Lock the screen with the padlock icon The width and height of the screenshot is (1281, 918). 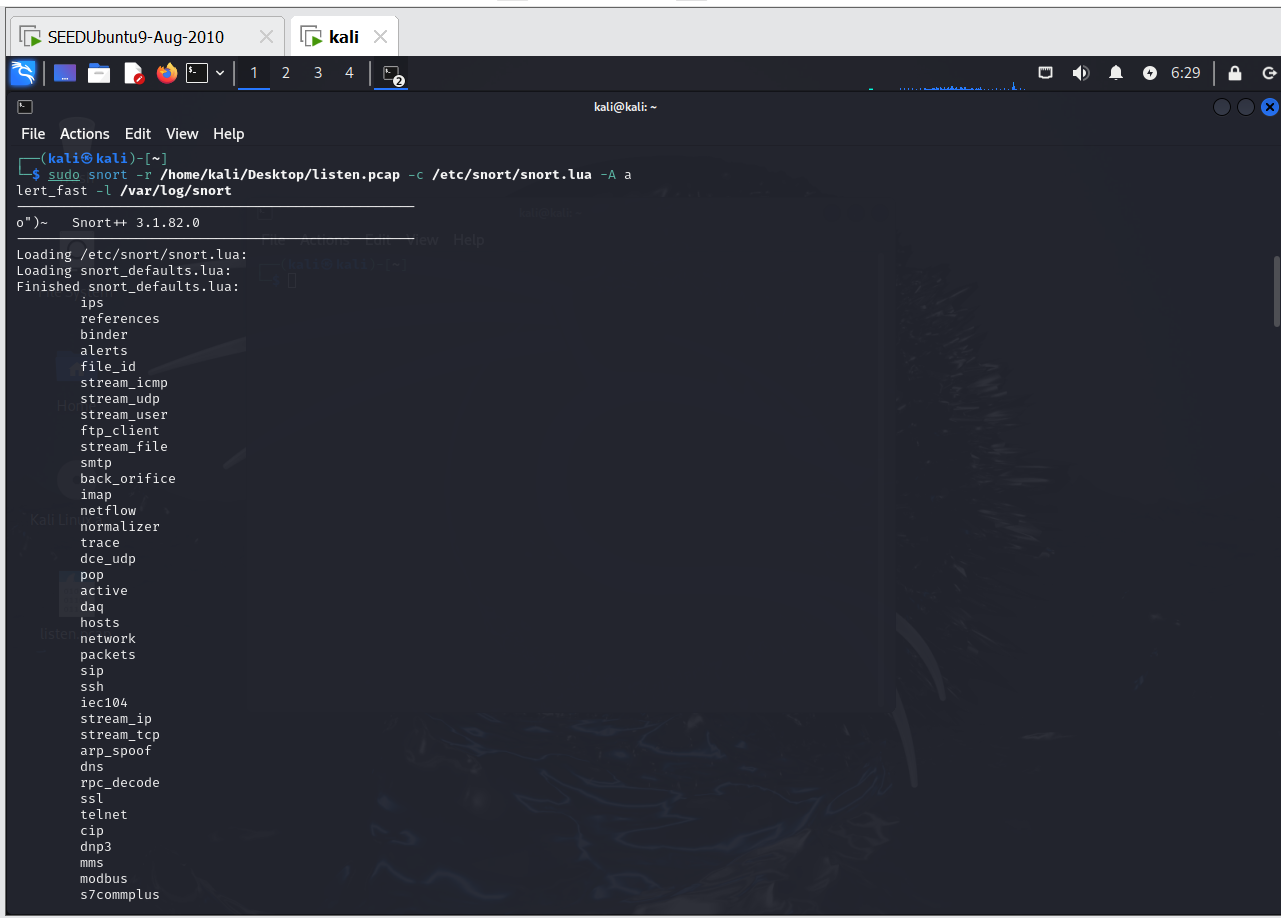[1235, 73]
